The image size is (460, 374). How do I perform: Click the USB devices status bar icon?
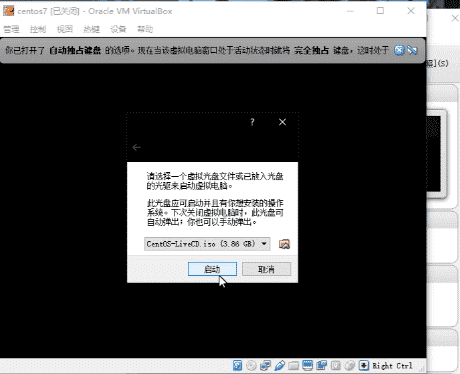pyautogui.click(x=279, y=366)
